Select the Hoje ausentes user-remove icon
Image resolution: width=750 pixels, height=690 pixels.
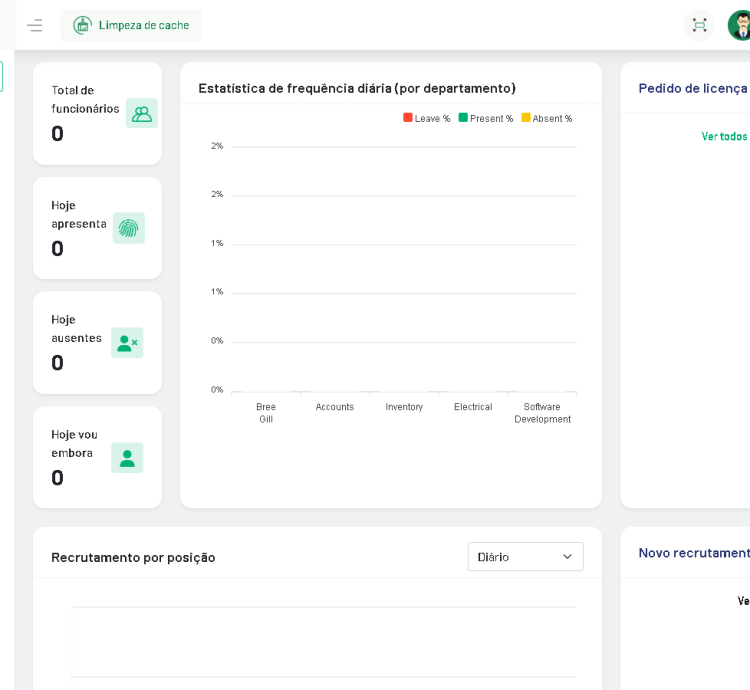point(127,343)
